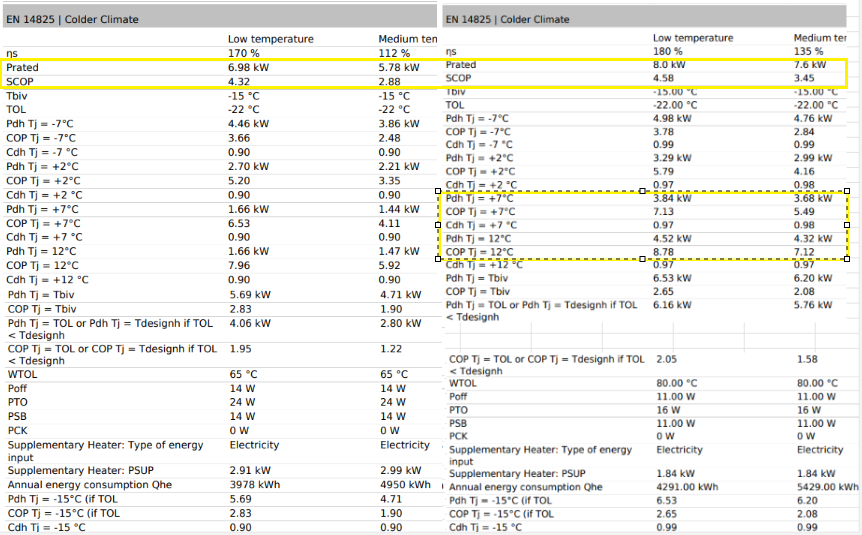Select the 170 % ηs value

[245, 53]
